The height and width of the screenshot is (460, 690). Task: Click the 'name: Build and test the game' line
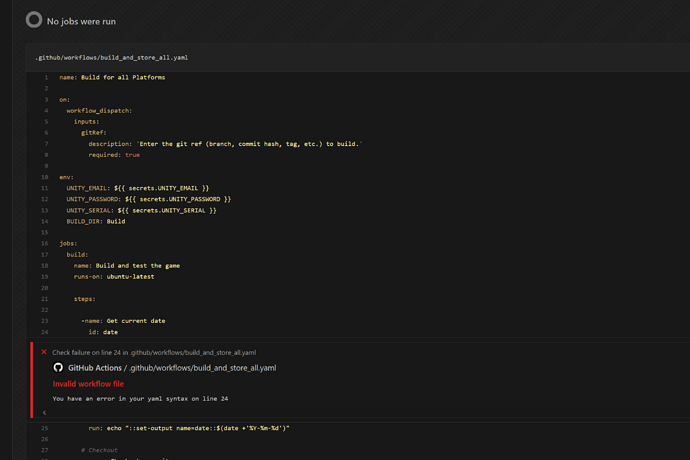[127, 266]
